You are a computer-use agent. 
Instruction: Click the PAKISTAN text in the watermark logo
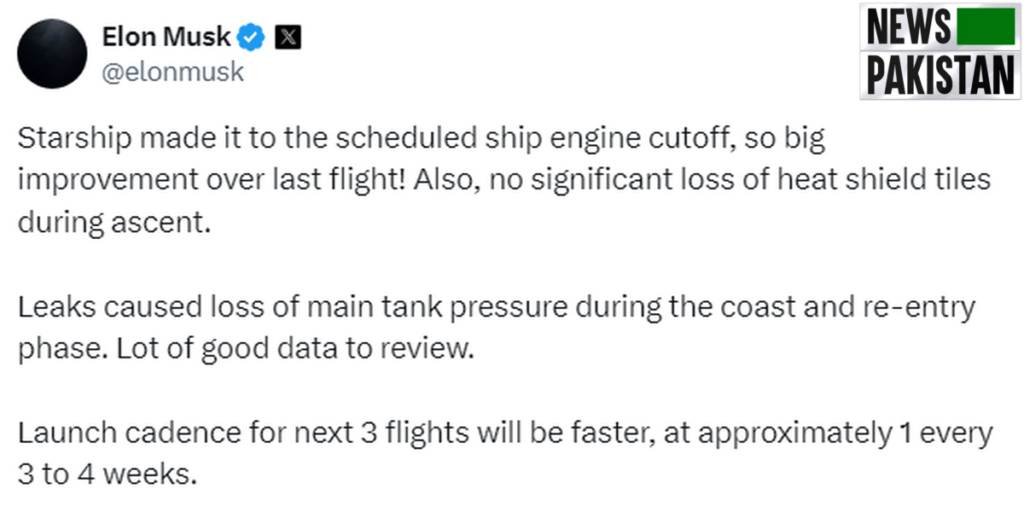point(940,74)
